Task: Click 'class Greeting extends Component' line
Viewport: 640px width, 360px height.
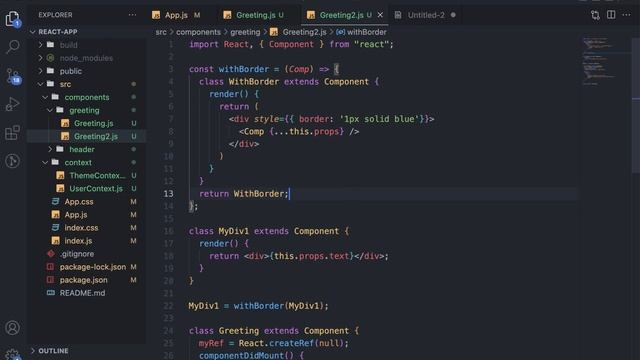Action: point(274,331)
